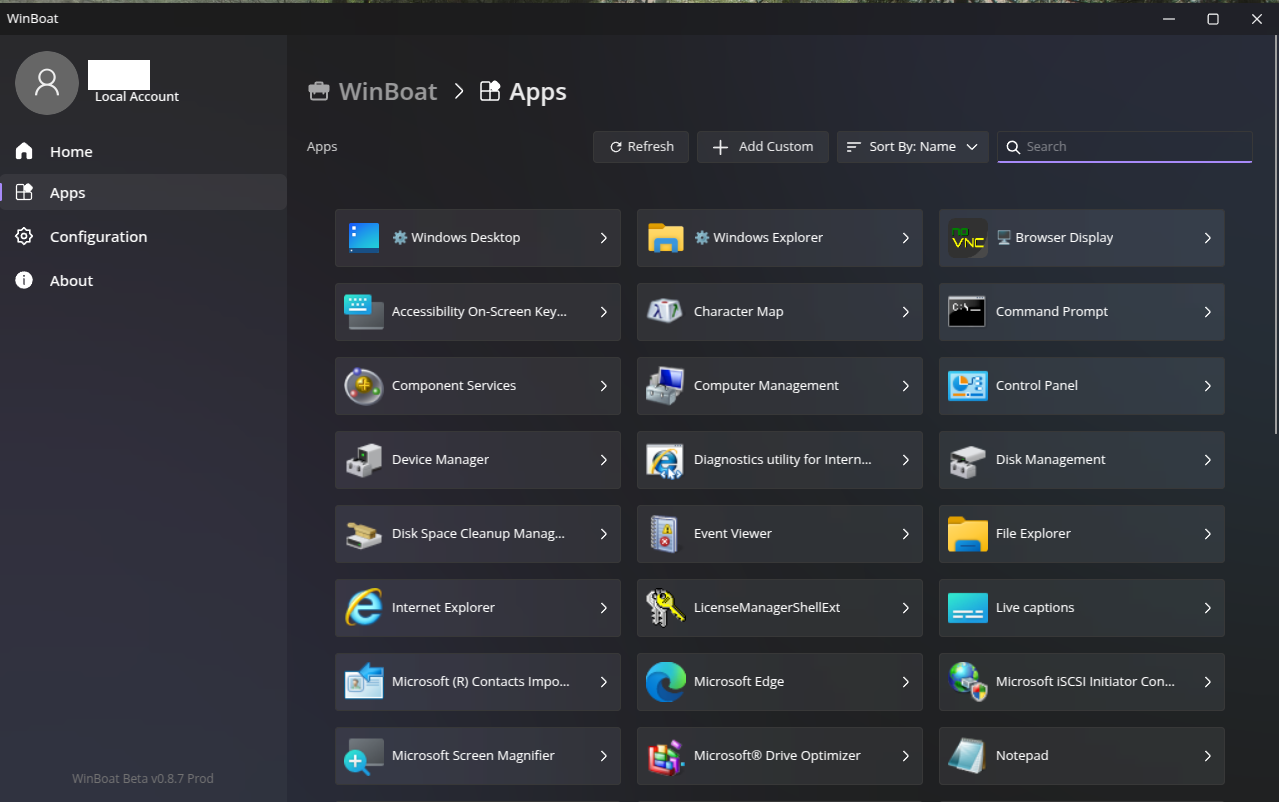Click the vertical scrollbar of apps list

pyautogui.click(x=1274, y=235)
